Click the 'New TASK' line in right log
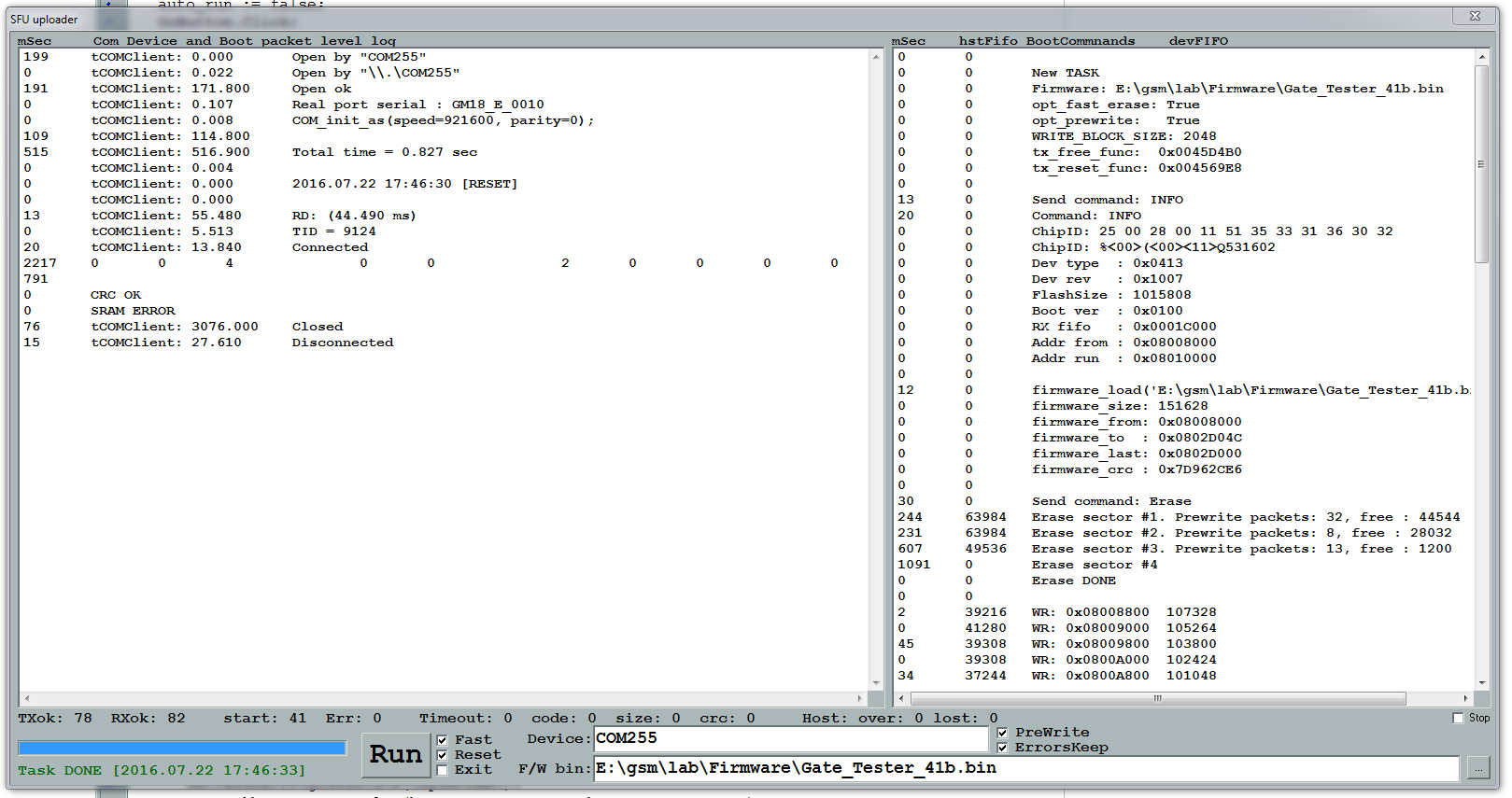 tap(1066, 73)
